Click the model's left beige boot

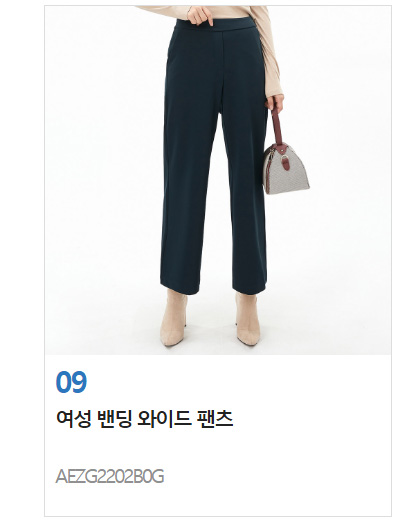pyautogui.click(x=173, y=317)
